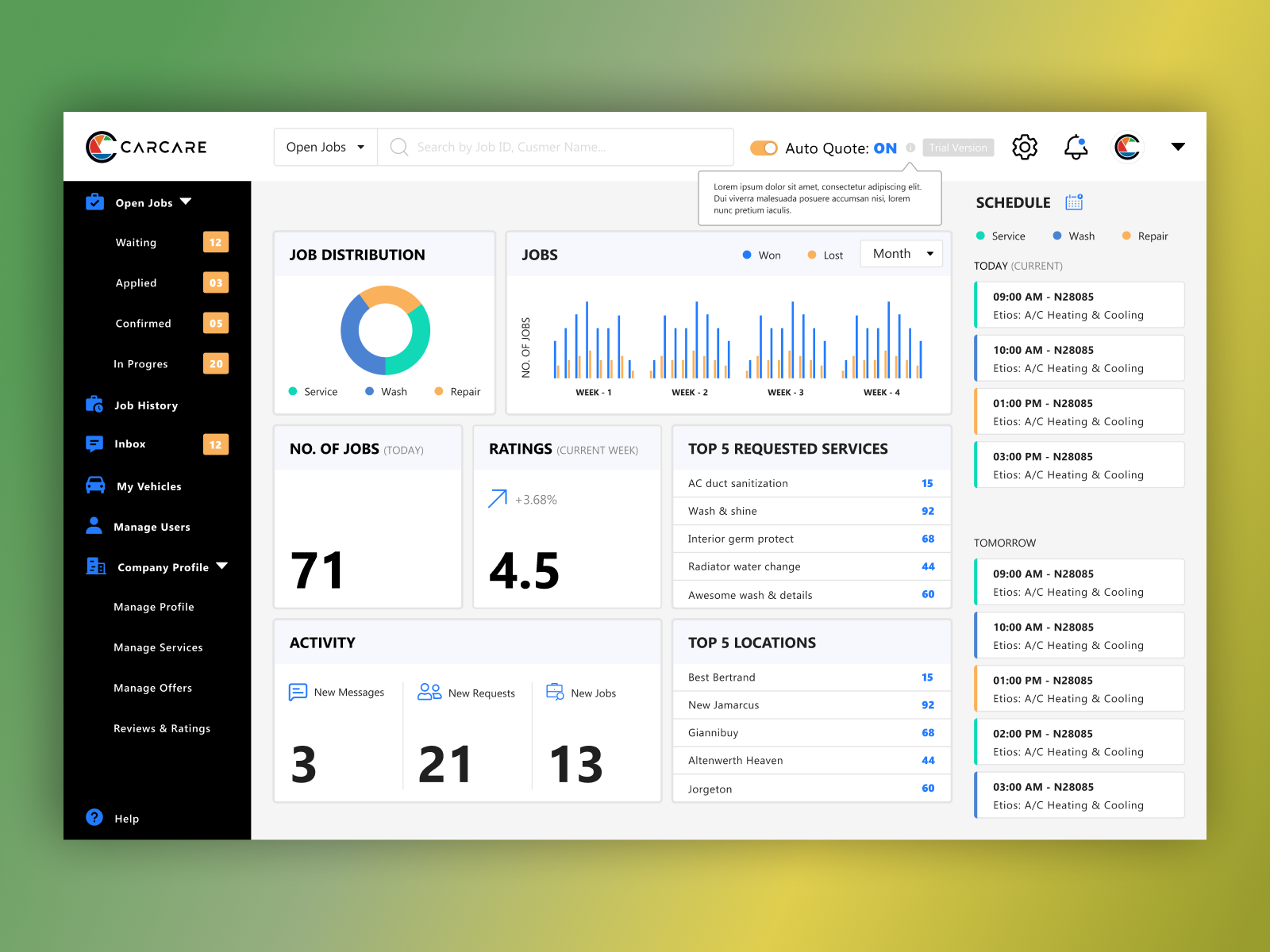1270x952 pixels.
Task: Click the My Vehicles car icon
Action: coord(94,486)
